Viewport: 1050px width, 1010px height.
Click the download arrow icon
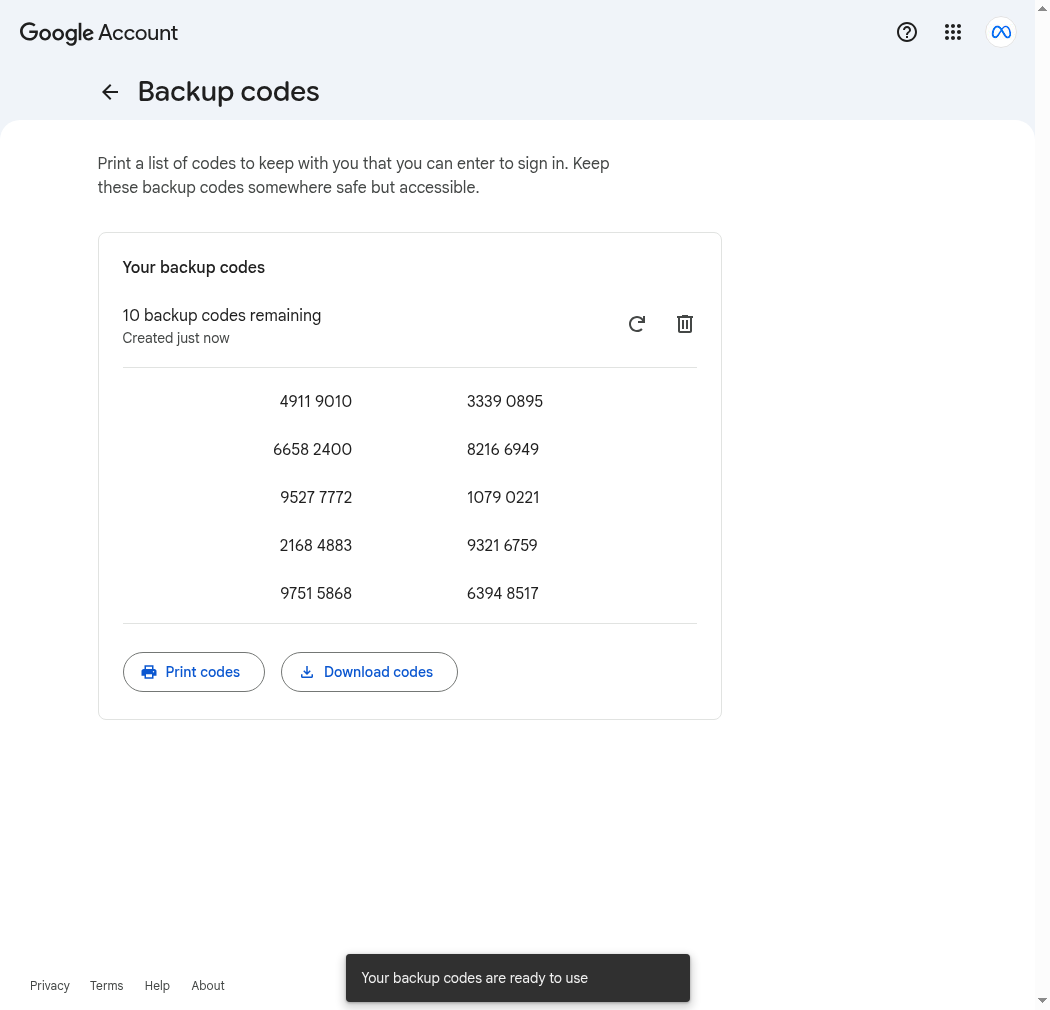tap(307, 672)
